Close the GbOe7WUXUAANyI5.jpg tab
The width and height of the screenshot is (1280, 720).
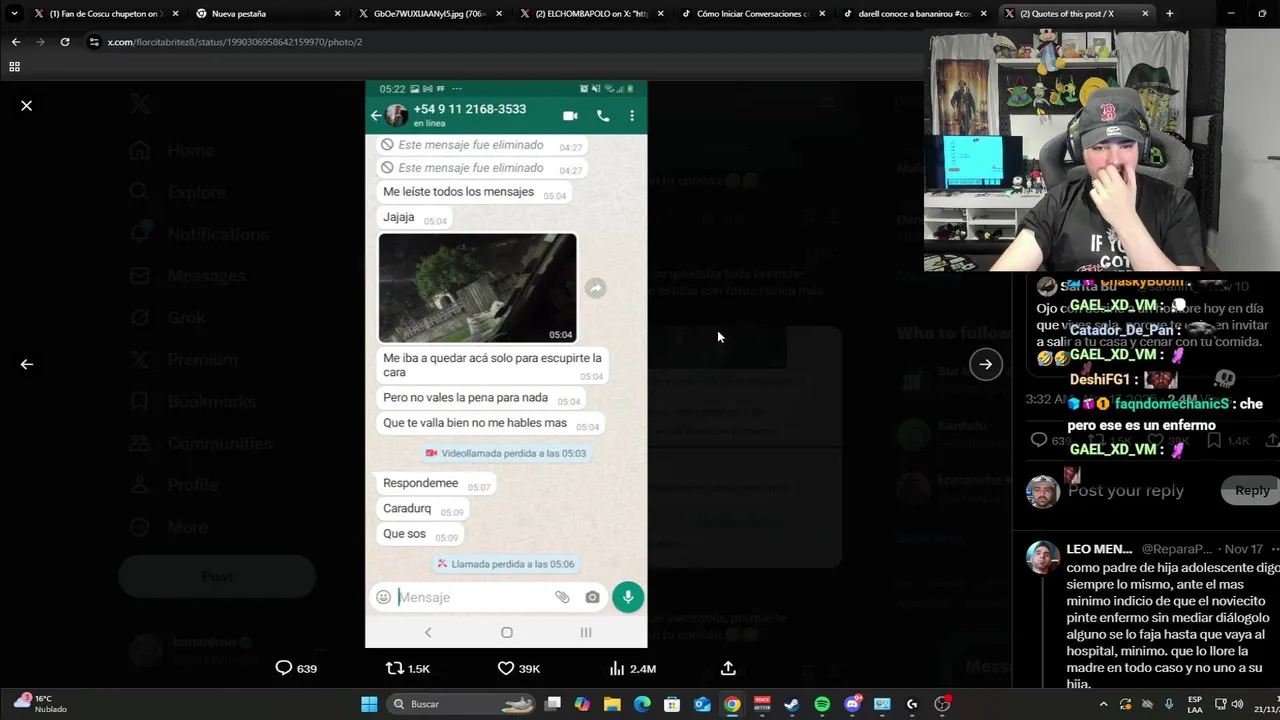pos(499,14)
